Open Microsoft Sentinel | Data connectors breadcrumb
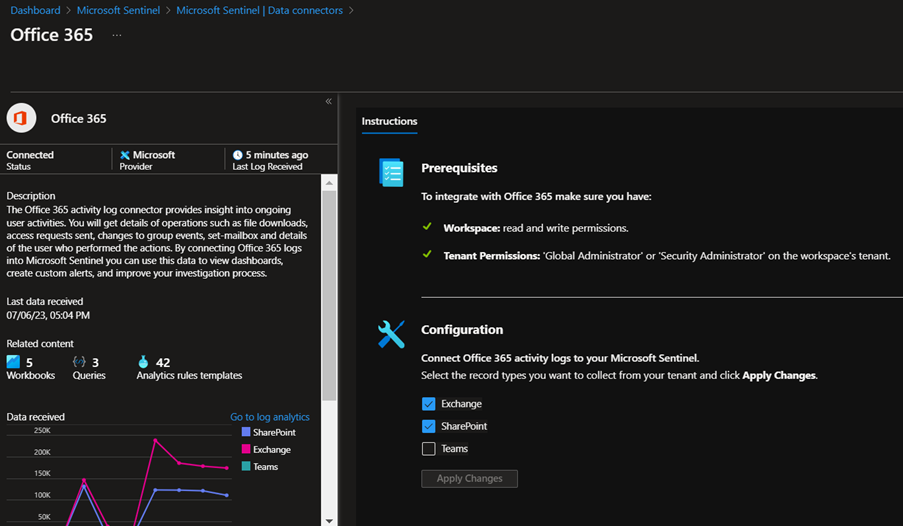 [259, 10]
